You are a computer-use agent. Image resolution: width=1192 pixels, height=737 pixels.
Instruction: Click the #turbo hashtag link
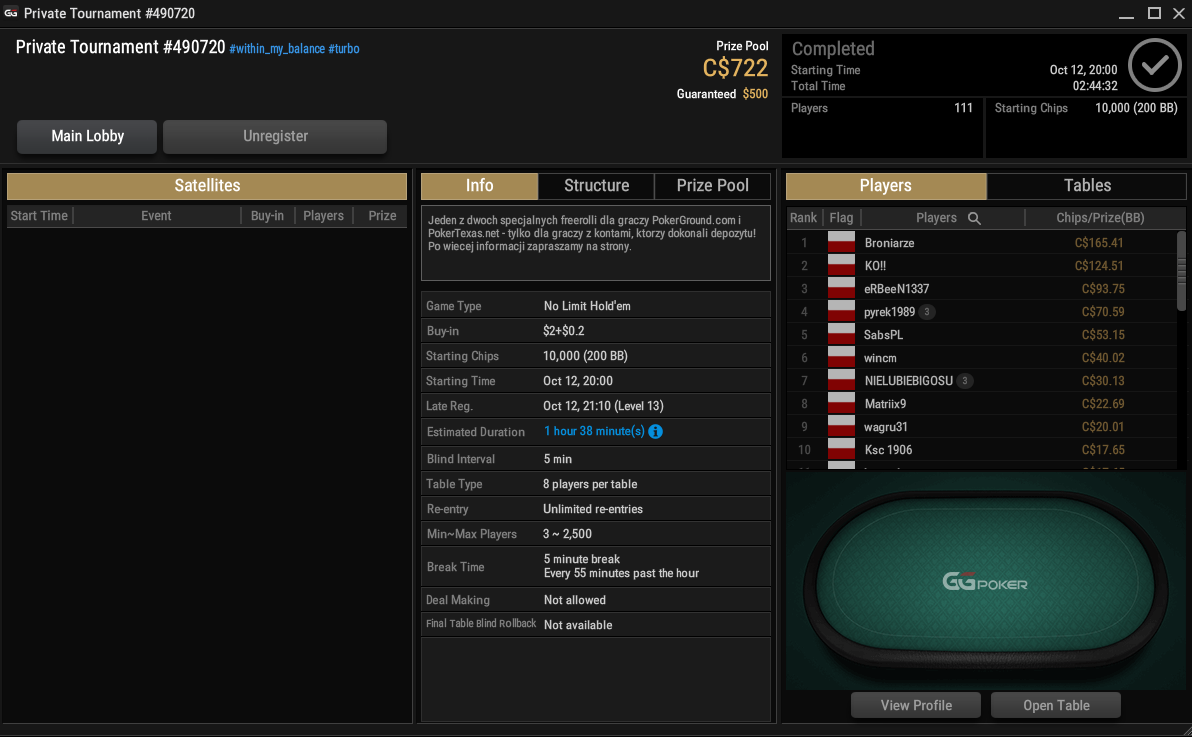click(x=344, y=49)
